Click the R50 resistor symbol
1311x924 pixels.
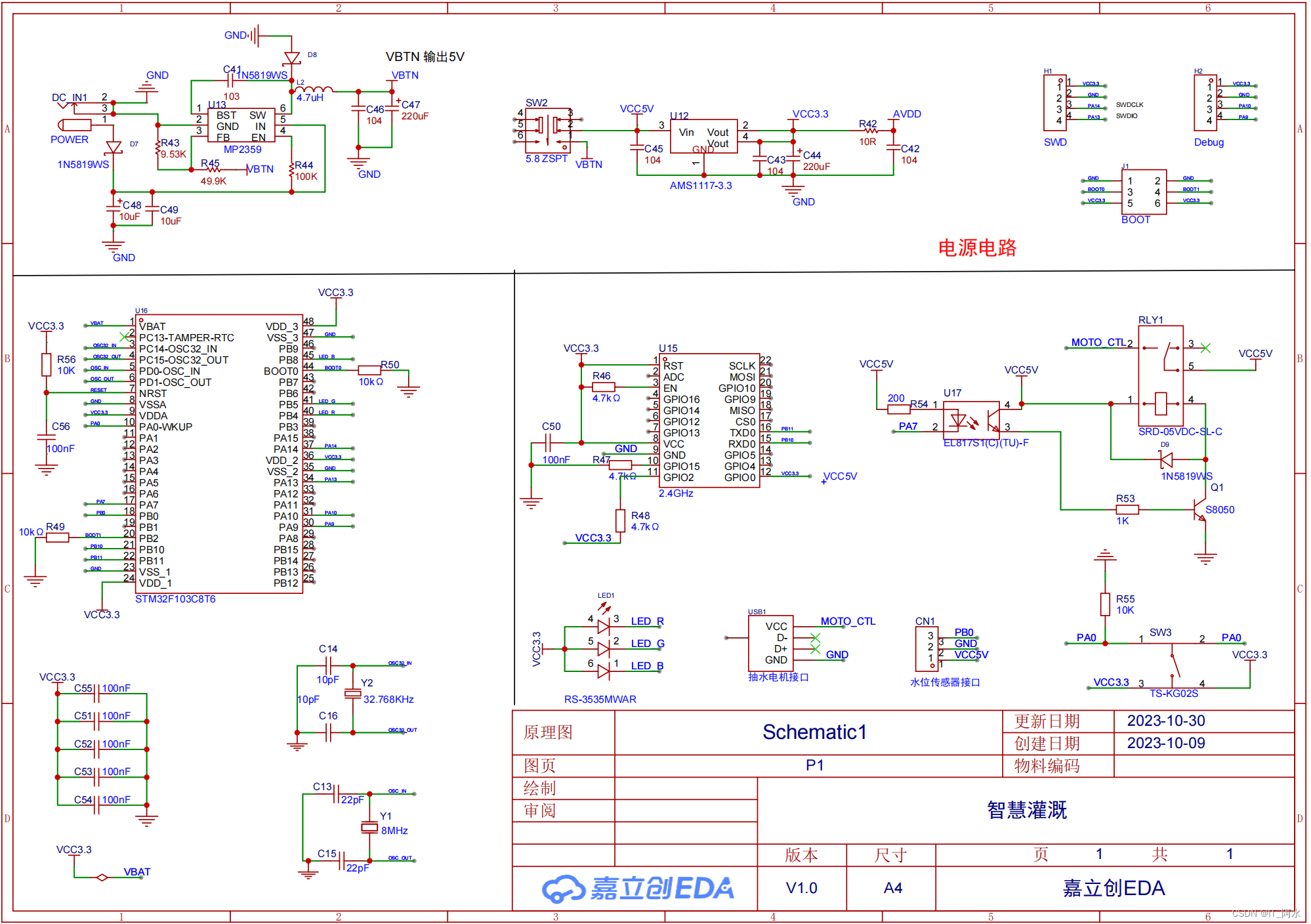pos(369,371)
